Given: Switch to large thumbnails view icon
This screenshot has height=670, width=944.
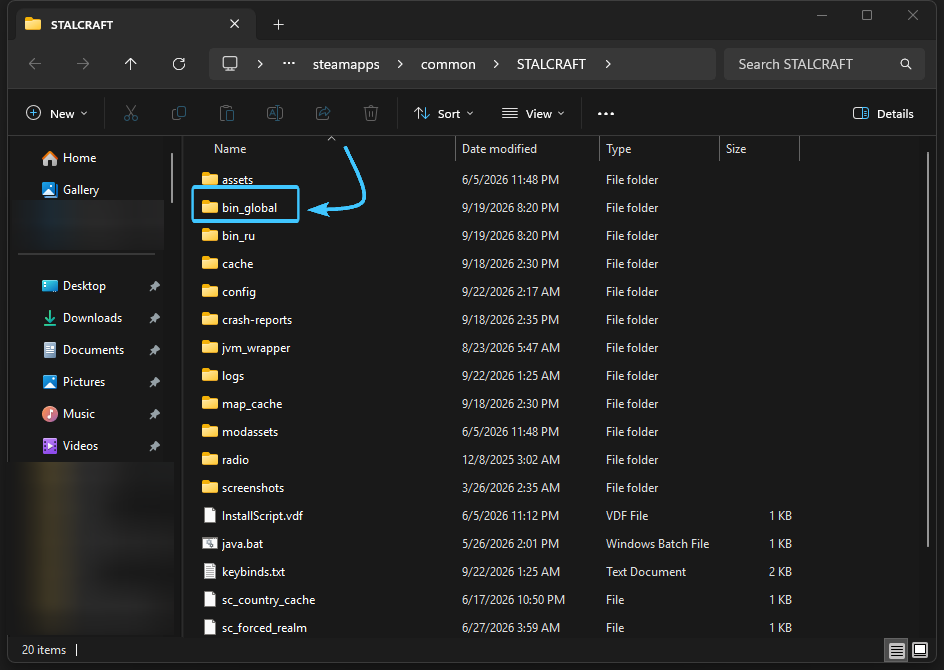Looking at the screenshot, I should point(920,650).
